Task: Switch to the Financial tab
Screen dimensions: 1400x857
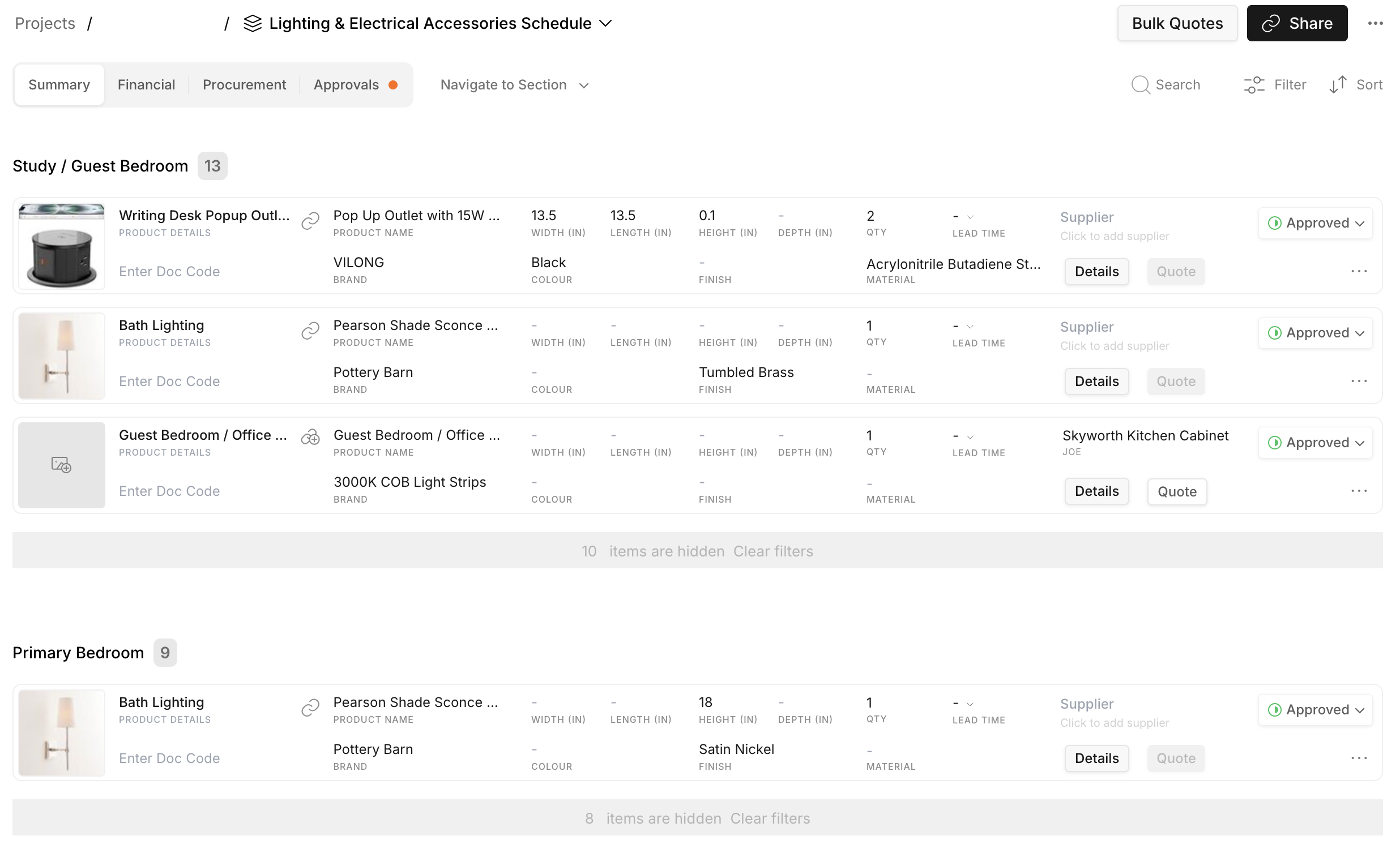Action: coord(146,85)
